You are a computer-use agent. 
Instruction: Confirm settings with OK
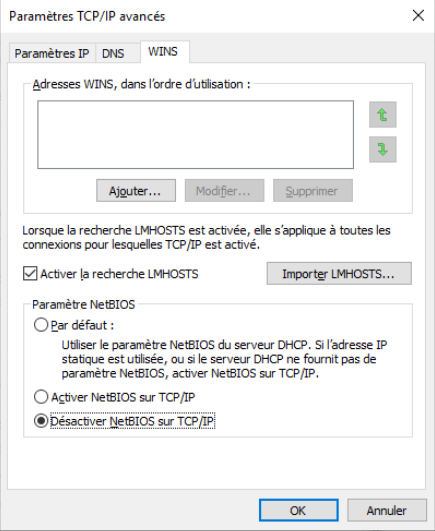click(299, 510)
